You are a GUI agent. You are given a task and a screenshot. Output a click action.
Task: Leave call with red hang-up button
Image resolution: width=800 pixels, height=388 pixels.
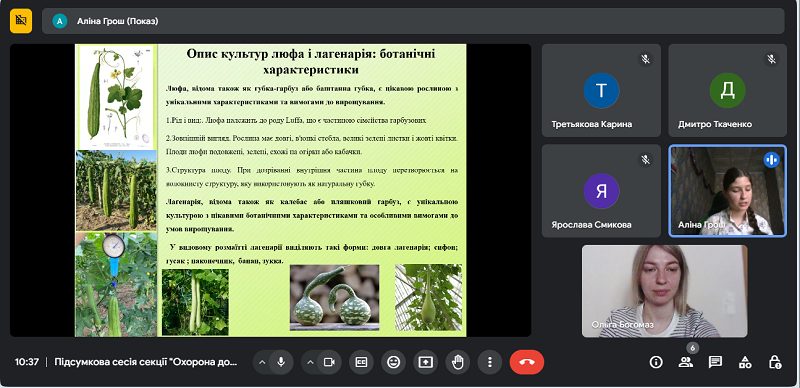click(527, 362)
